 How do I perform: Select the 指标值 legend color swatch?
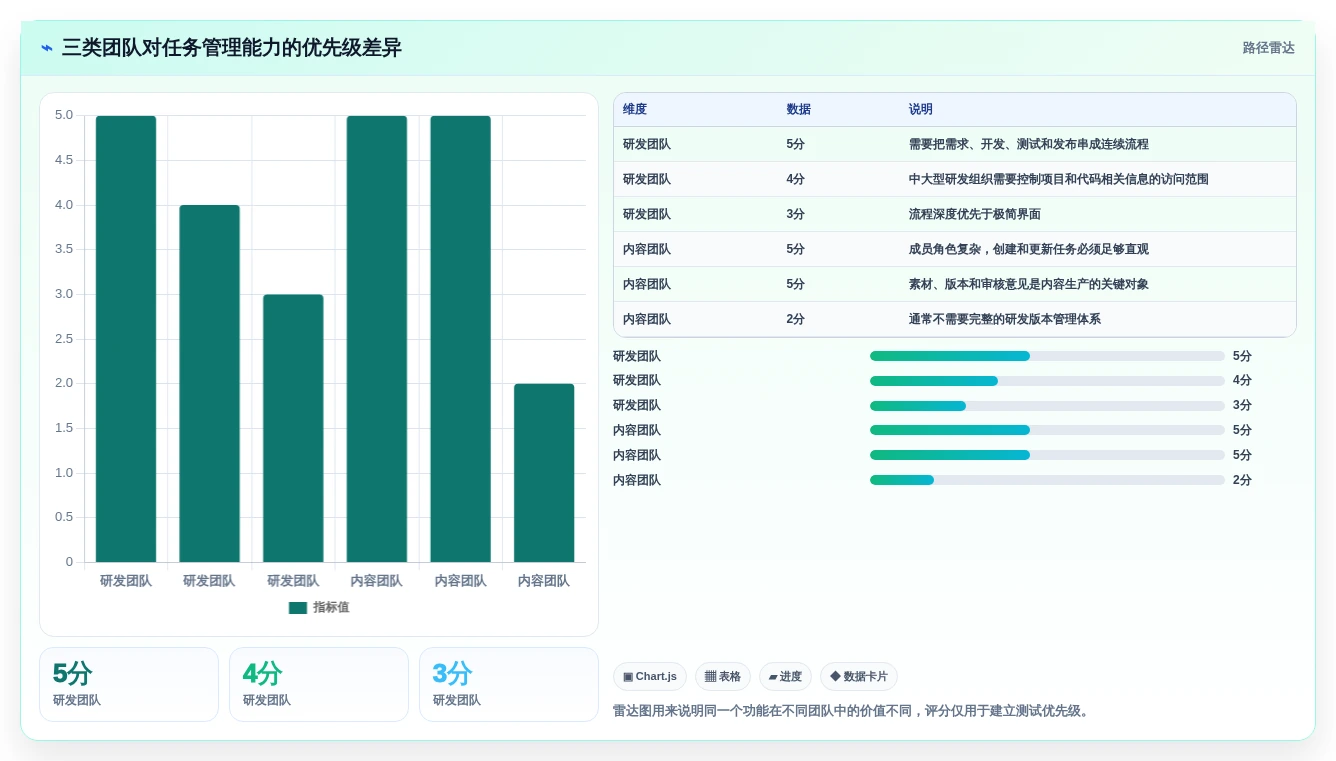click(x=298, y=607)
